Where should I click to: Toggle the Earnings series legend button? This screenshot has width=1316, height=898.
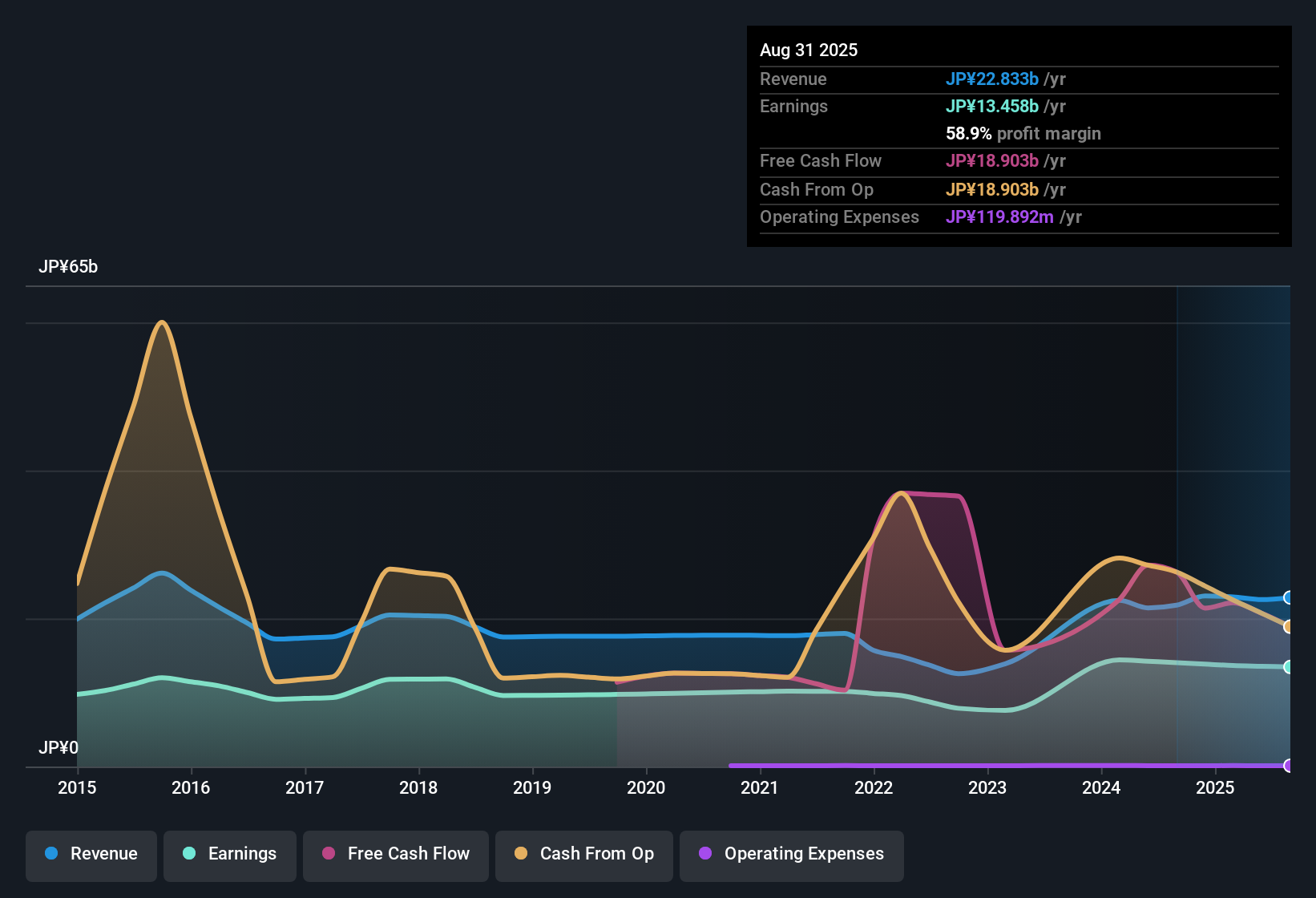(x=230, y=856)
